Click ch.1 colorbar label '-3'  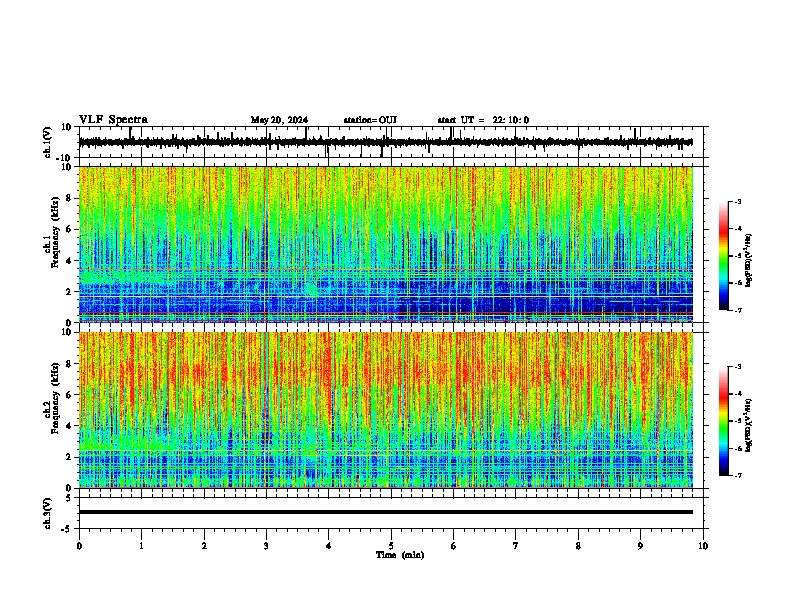(x=738, y=202)
